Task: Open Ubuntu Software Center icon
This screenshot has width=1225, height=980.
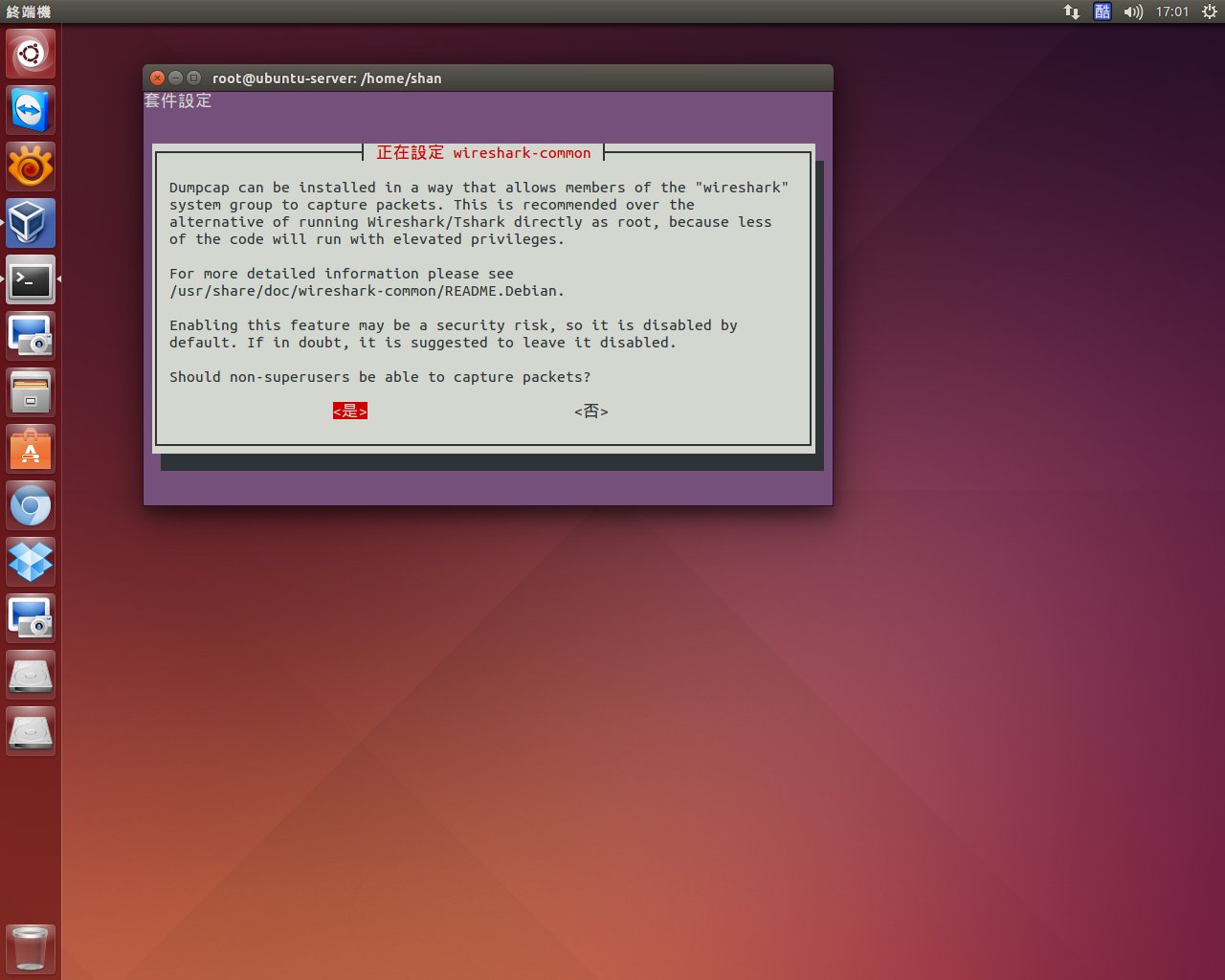Action: point(31,449)
